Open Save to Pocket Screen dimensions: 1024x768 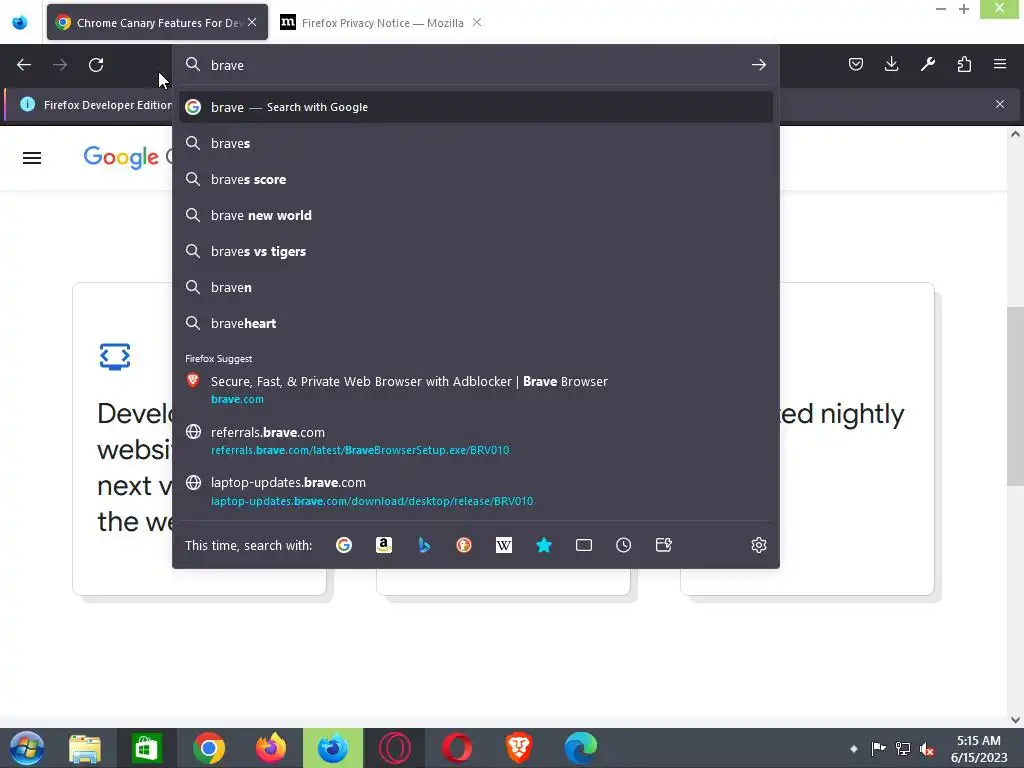tap(856, 64)
